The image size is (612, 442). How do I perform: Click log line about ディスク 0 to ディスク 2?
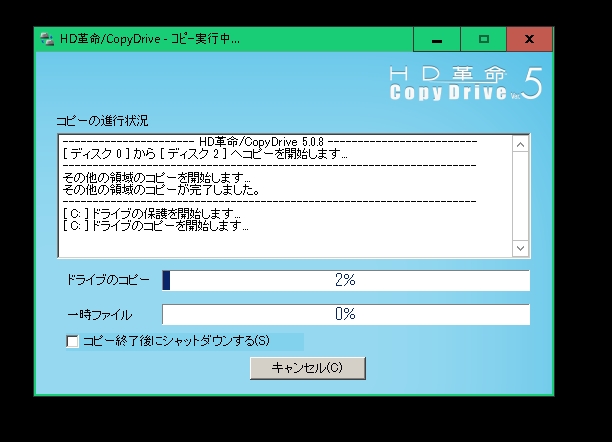205,154
